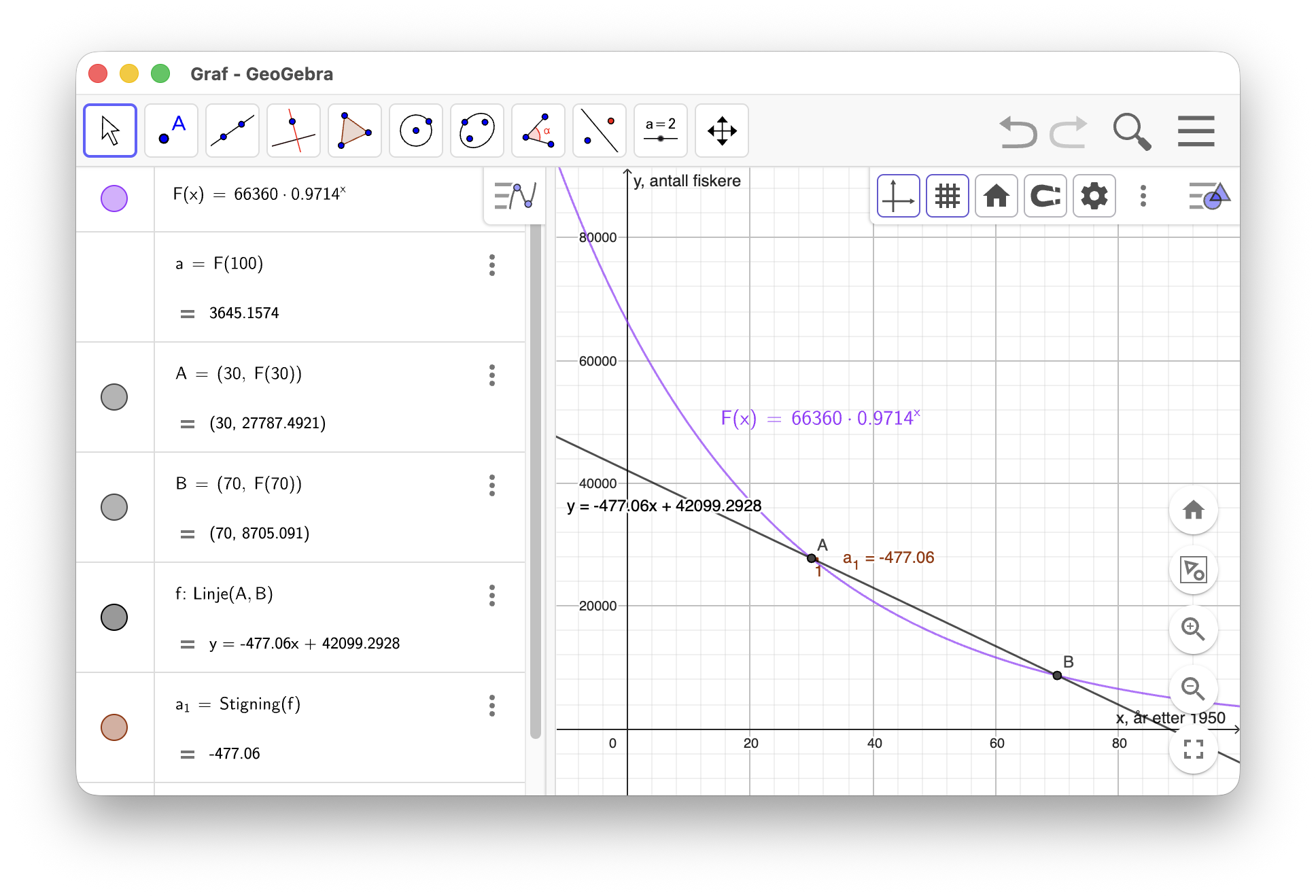The width and height of the screenshot is (1316, 896).
Task: Click the zoom in magnifier button
Action: tap(1193, 629)
